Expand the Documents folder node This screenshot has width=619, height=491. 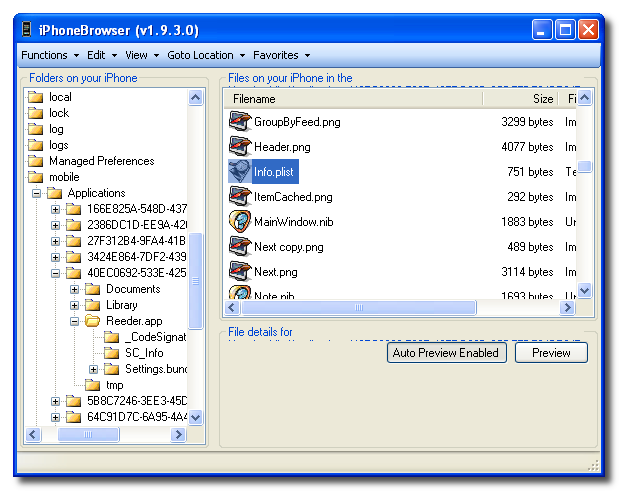74,289
